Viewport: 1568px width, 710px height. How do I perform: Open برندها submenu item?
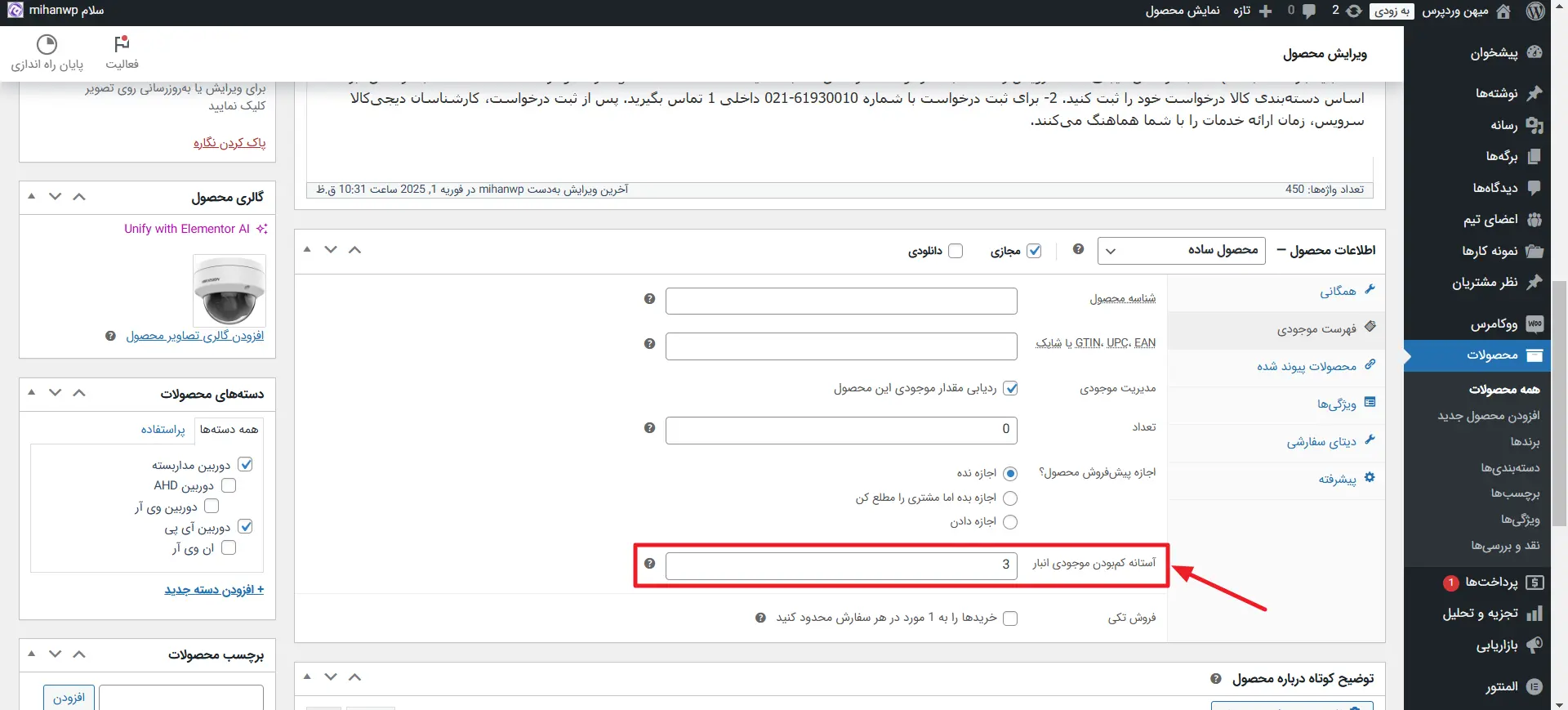coord(1525,442)
